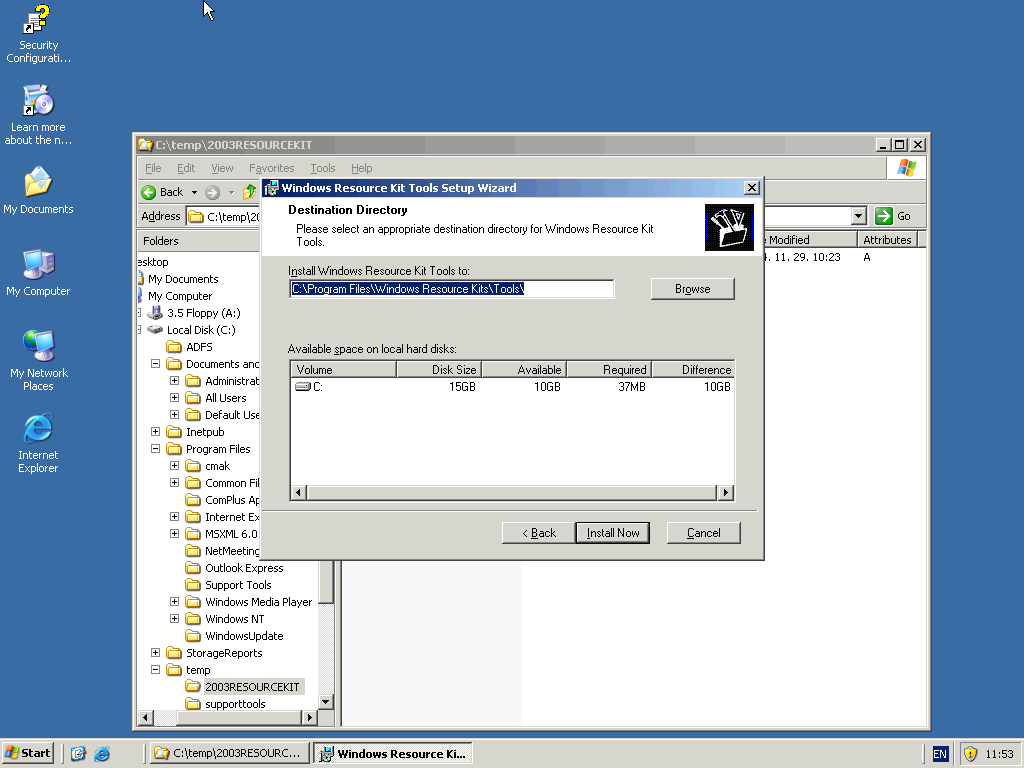Screen dimensions: 1024x768
Task: Click the Back arrow icon in Explorer toolbar
Action: coord(149,192)
